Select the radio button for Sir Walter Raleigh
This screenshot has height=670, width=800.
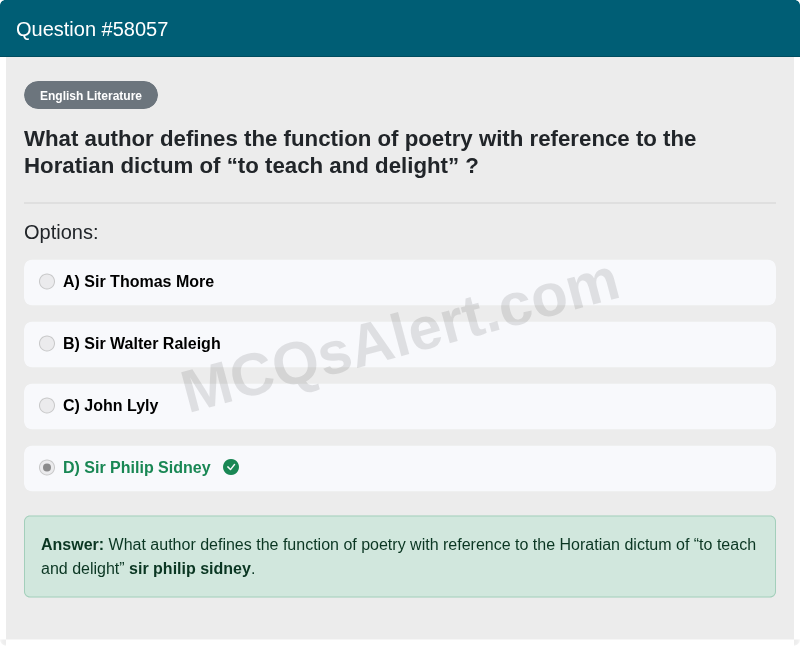pos(47,343)
